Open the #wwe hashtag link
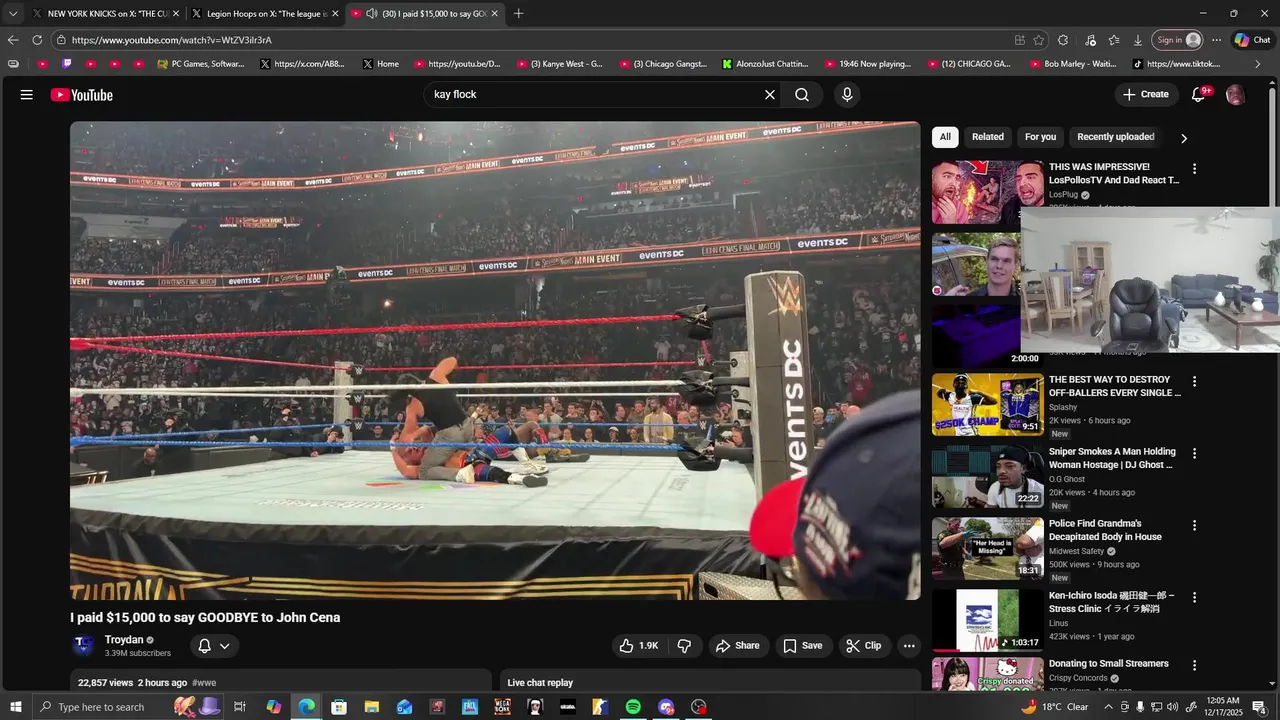This screenshot has width=1280, height=720. click(204, 683)
